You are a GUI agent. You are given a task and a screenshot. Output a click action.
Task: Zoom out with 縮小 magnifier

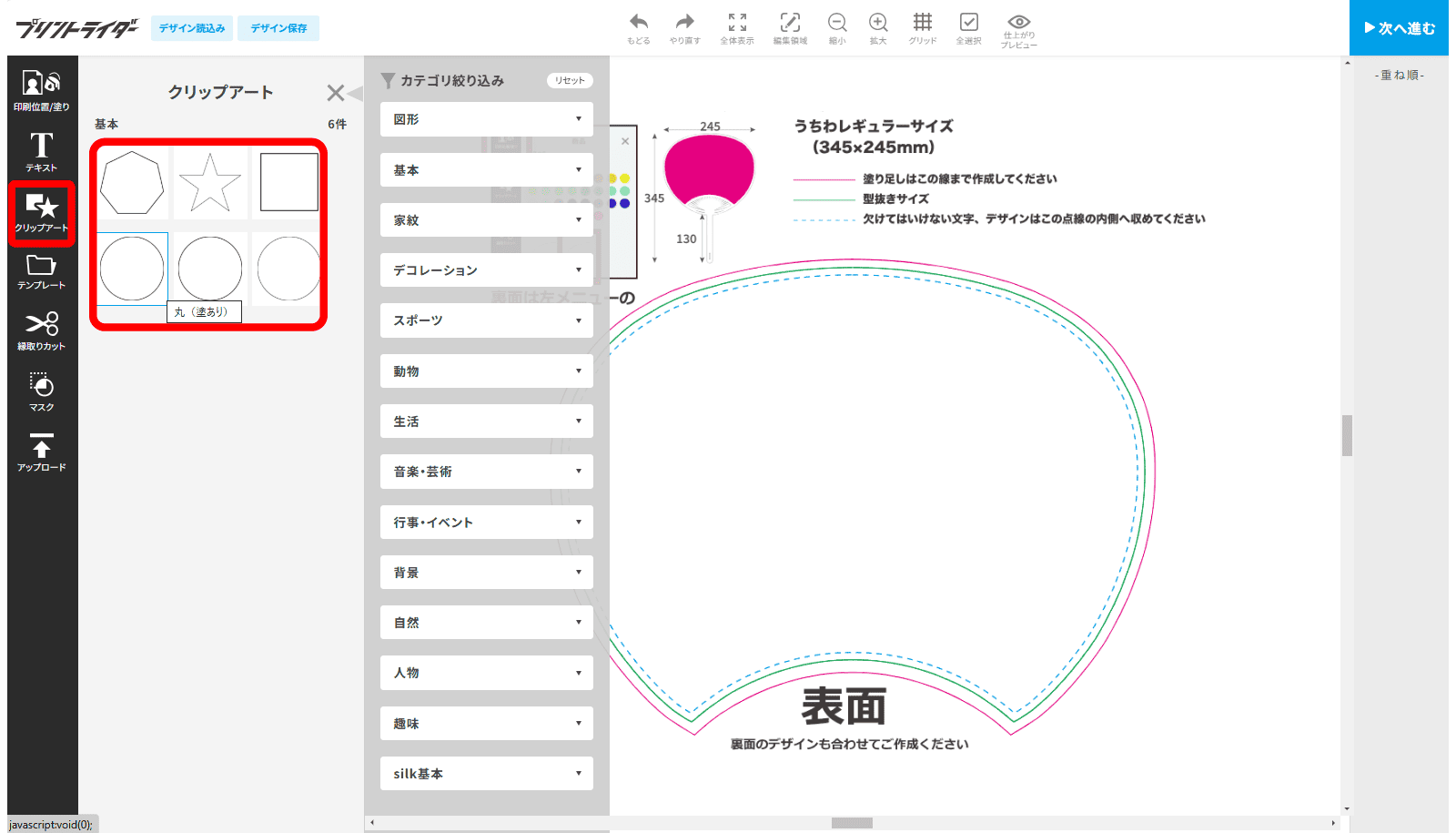click(x=837, y=28)
